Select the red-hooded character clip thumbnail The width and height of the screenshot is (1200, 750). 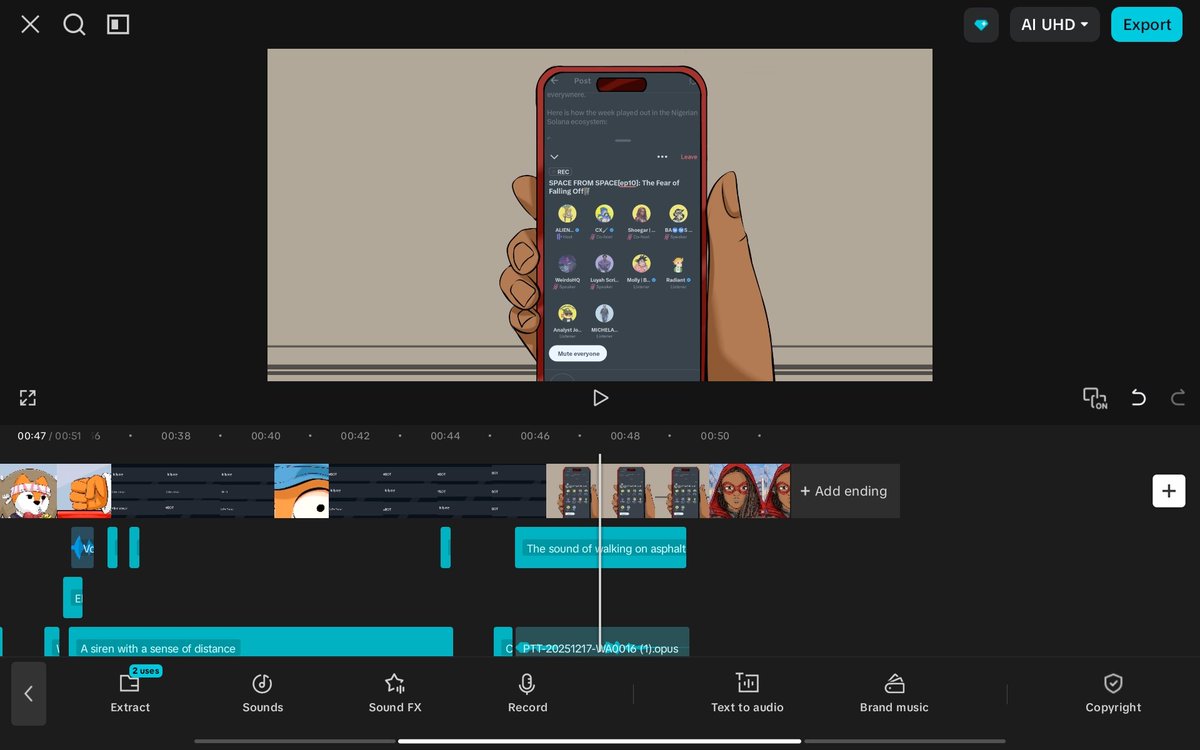point(749,491)
